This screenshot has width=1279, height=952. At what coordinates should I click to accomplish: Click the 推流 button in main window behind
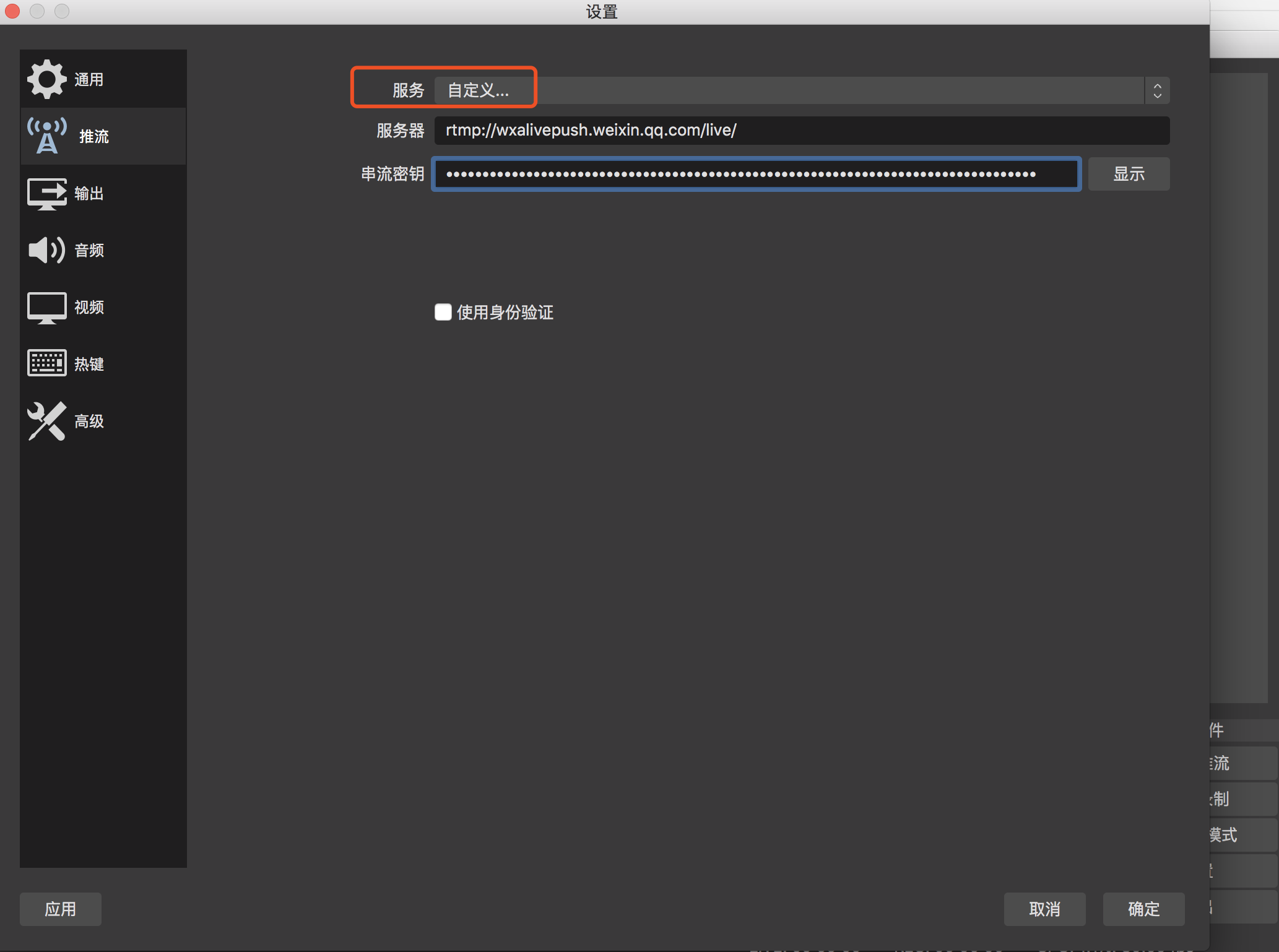coord(1244,763)
